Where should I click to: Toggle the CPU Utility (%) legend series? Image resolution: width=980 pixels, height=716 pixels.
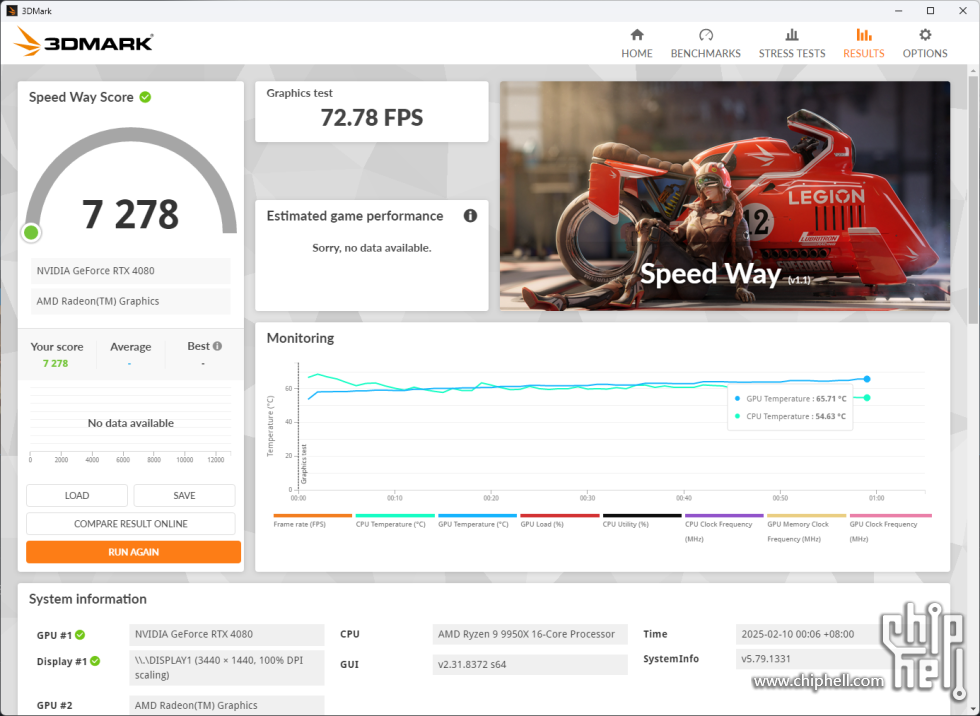point(641,521)
